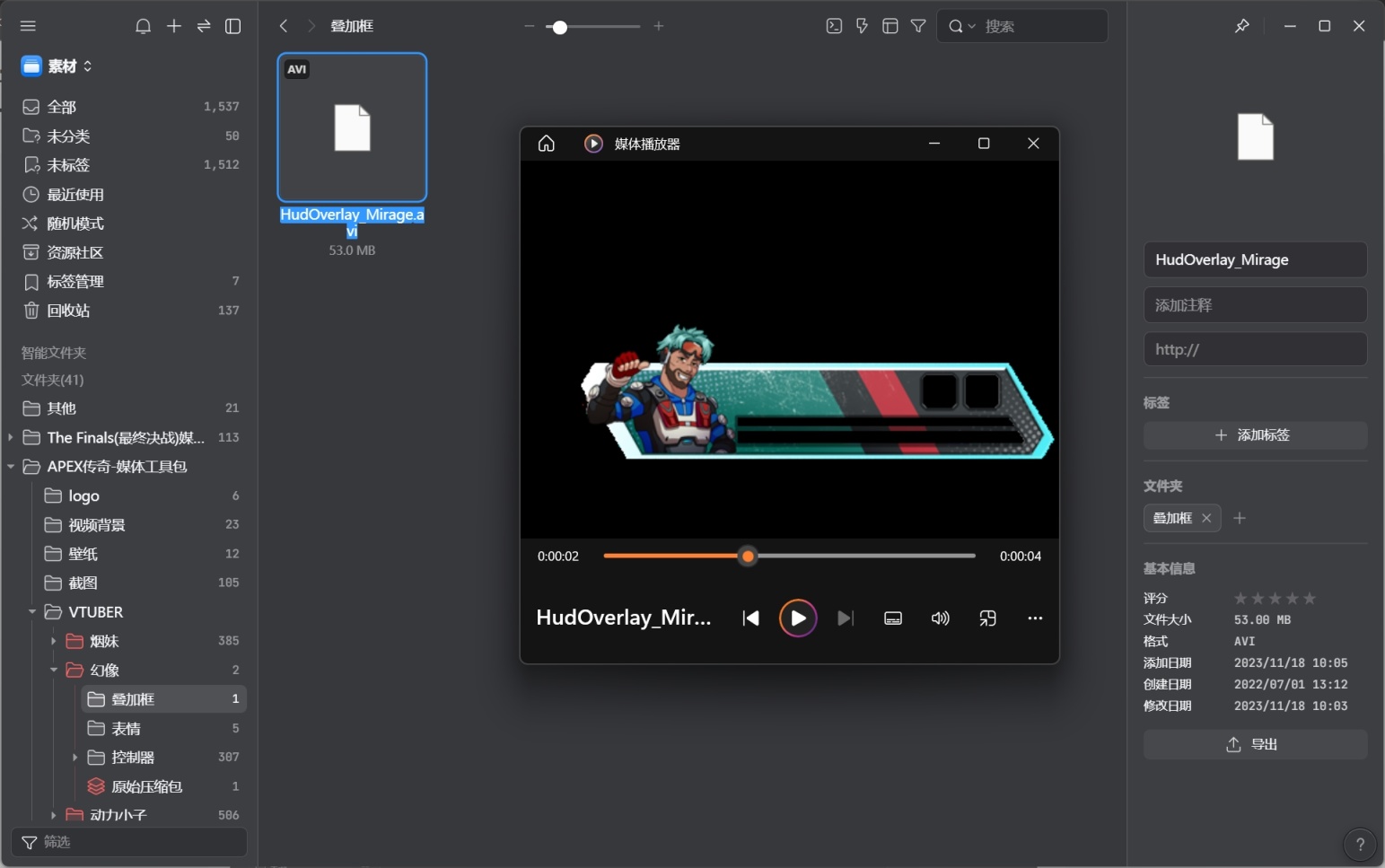Select 未标签 in the sidebar
This screenshot has height=868, width=1385.
point(130,164)
